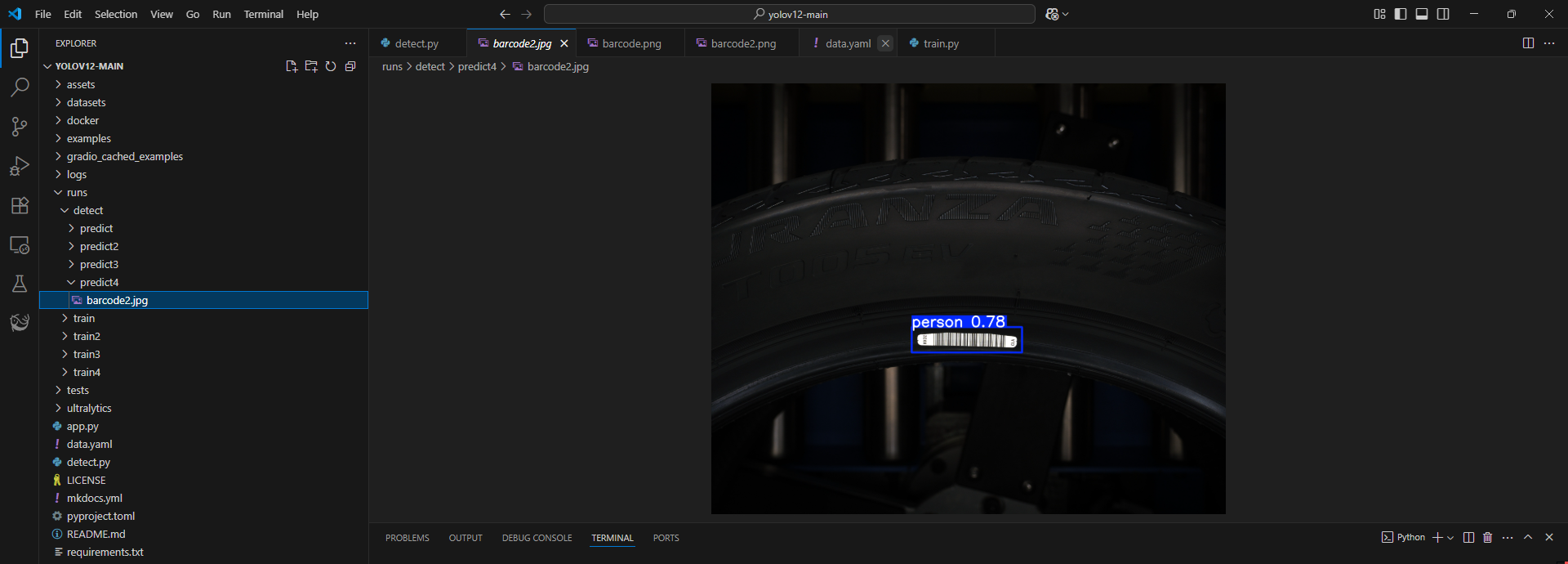The height and width of the screenshot is (564, 1568).
Task: Open requirements.txt in the explorer
Action: coord(204,552)
